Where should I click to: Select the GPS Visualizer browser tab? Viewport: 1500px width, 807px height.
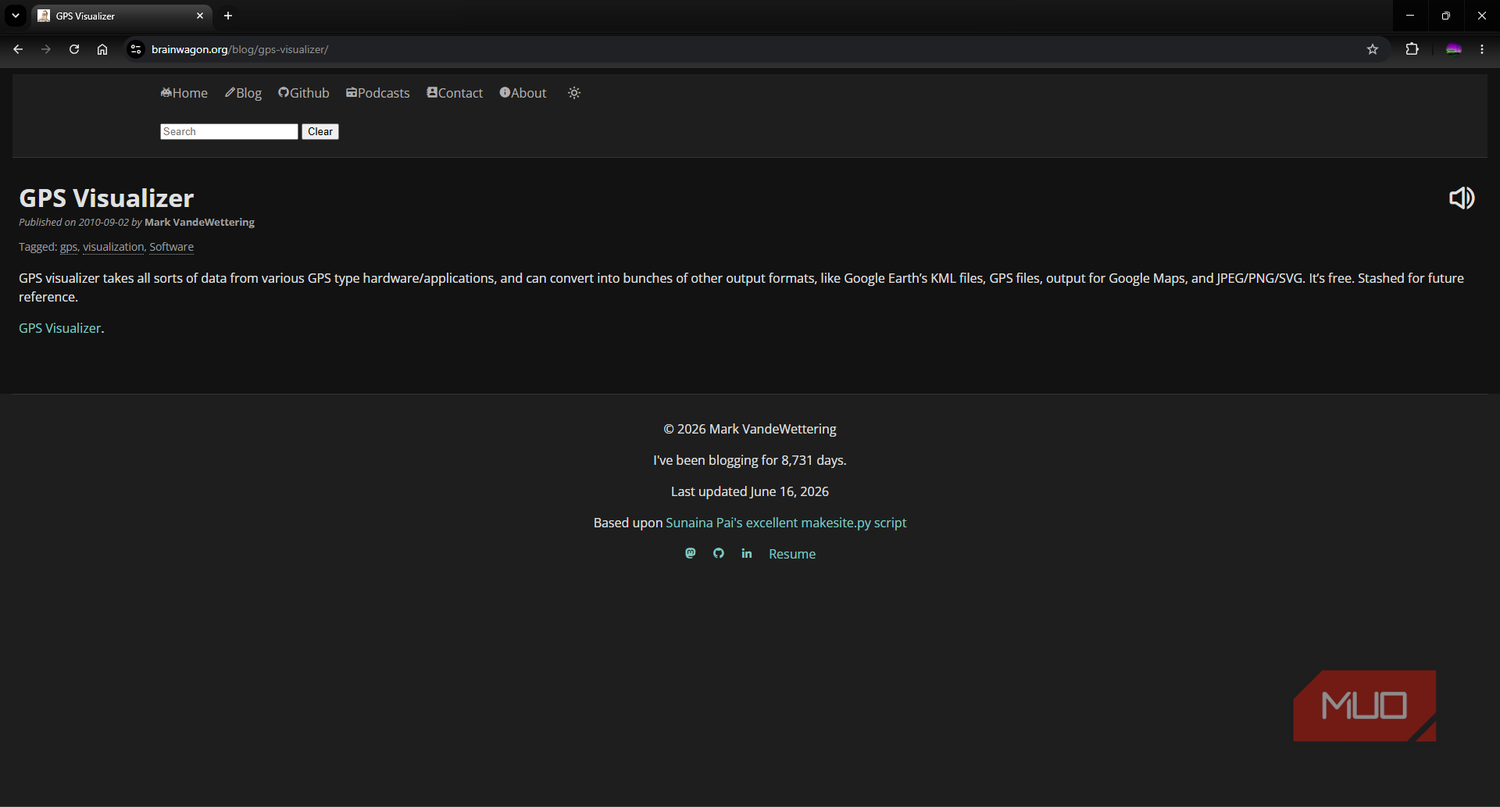point(120,16)
